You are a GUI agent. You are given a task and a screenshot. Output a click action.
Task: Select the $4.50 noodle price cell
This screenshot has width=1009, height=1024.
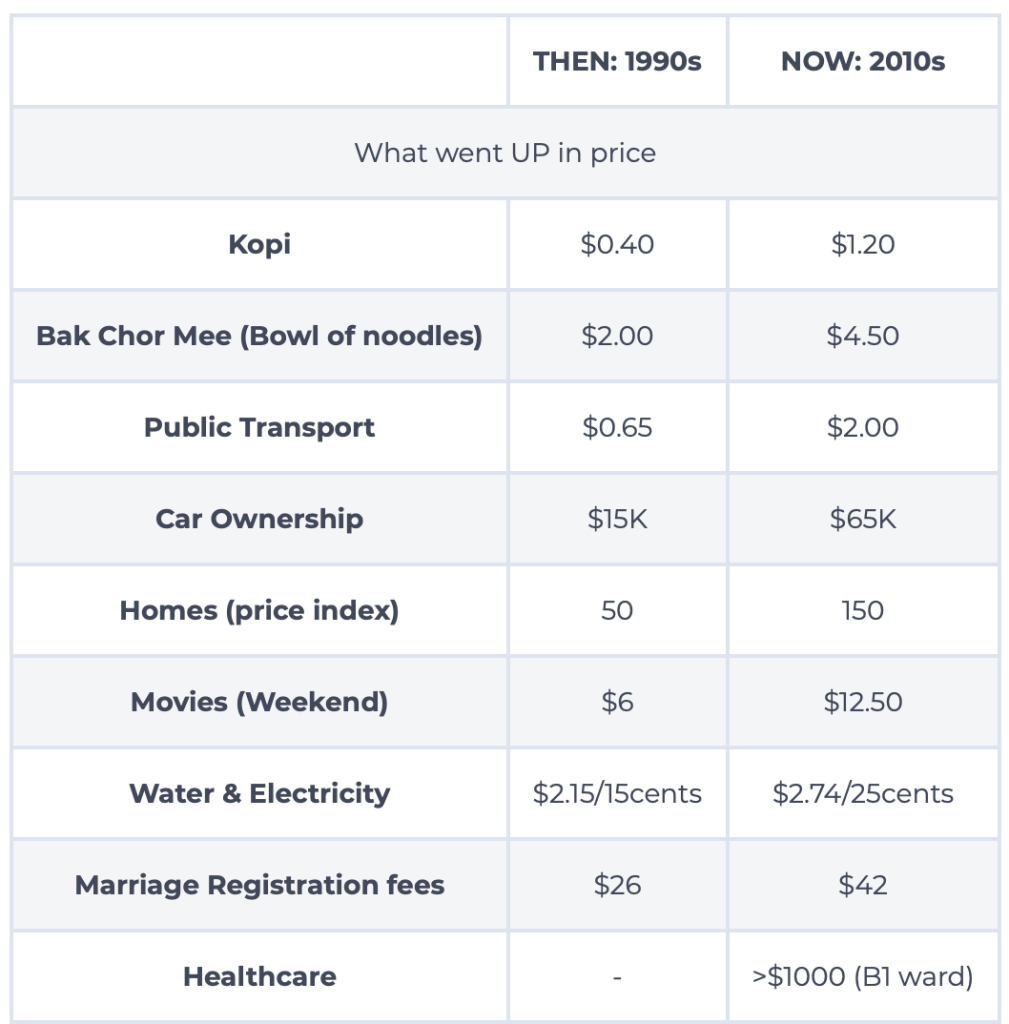pyautogui.click(x=862, y=336)
